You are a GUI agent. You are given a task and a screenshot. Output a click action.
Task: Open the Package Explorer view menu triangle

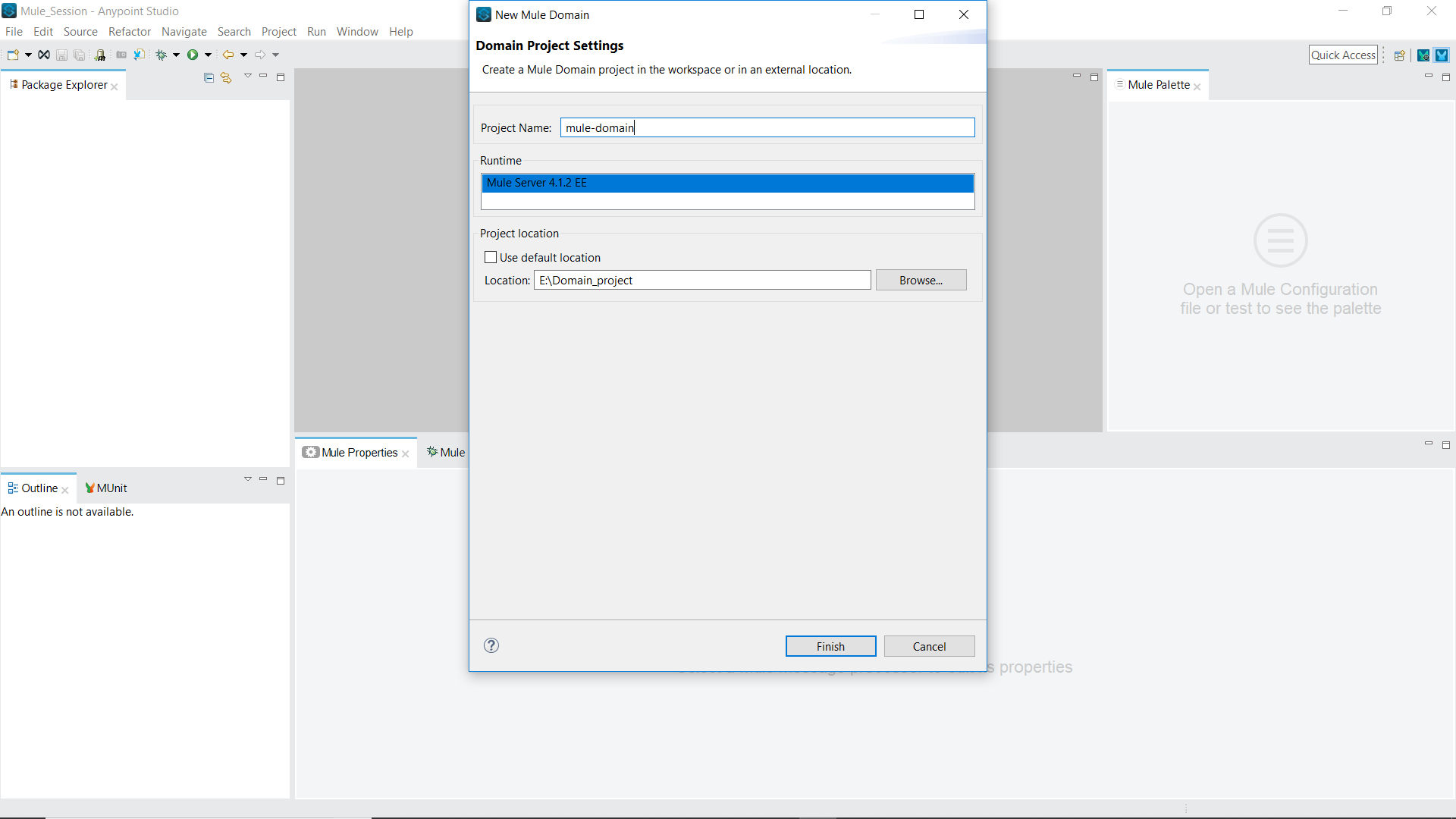coord(248,76)
